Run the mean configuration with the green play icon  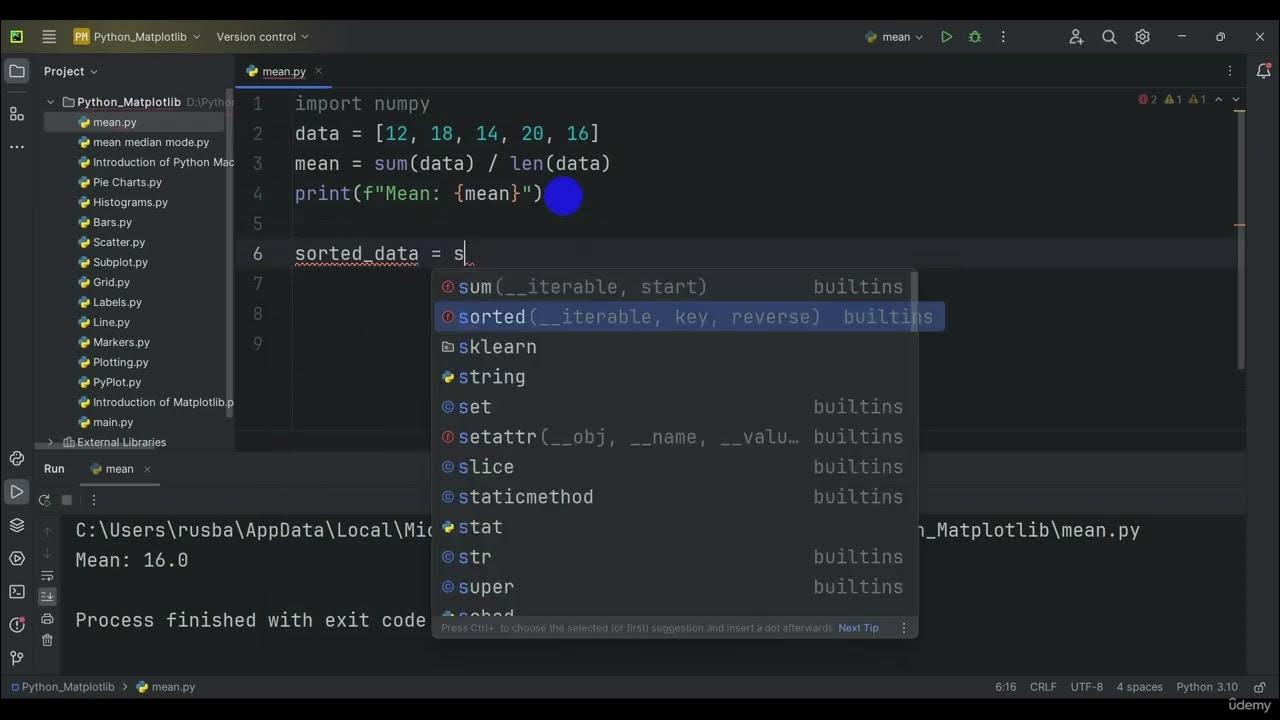tap(946, 37)
